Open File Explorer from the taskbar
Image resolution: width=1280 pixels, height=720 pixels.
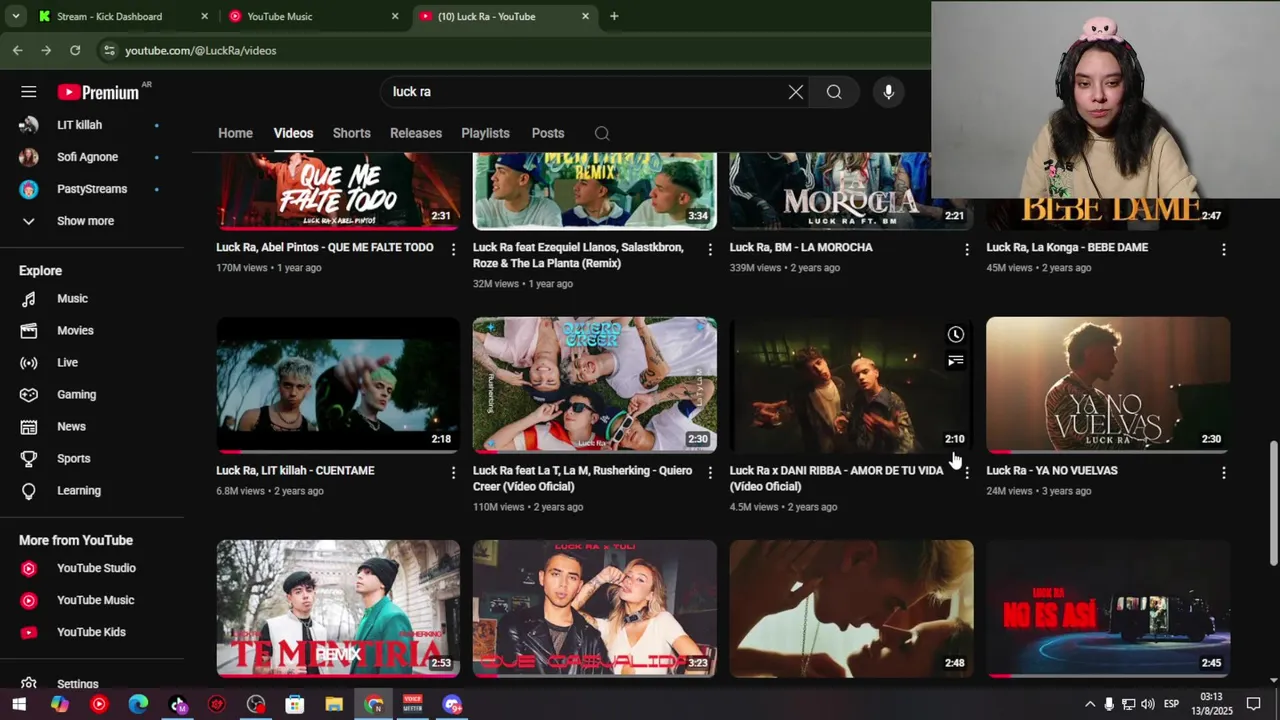pos(334,704)
